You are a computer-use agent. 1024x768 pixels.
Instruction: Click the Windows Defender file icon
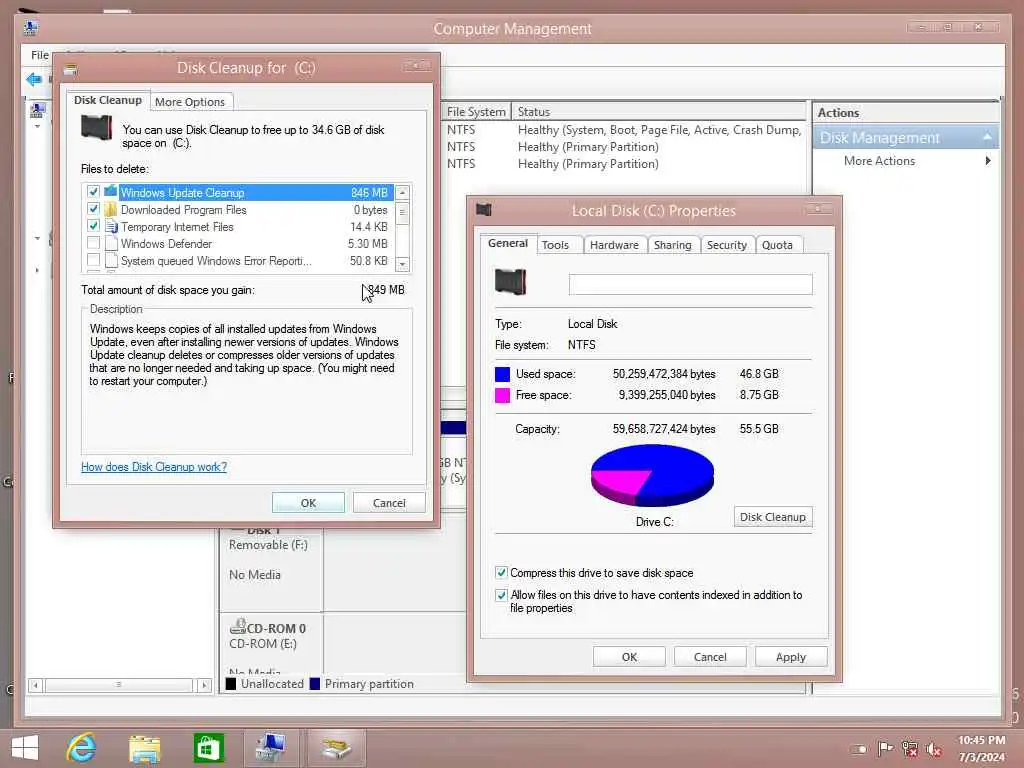point(110,243)
